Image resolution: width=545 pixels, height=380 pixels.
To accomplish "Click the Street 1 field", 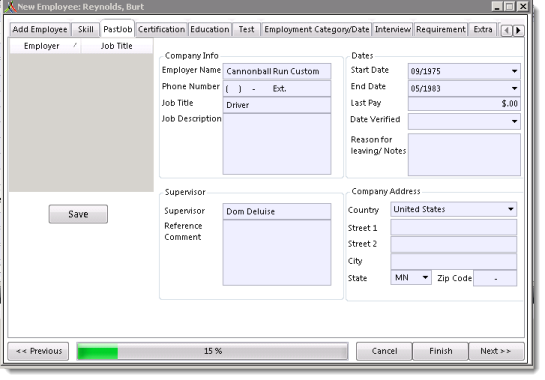I will 453,227.
